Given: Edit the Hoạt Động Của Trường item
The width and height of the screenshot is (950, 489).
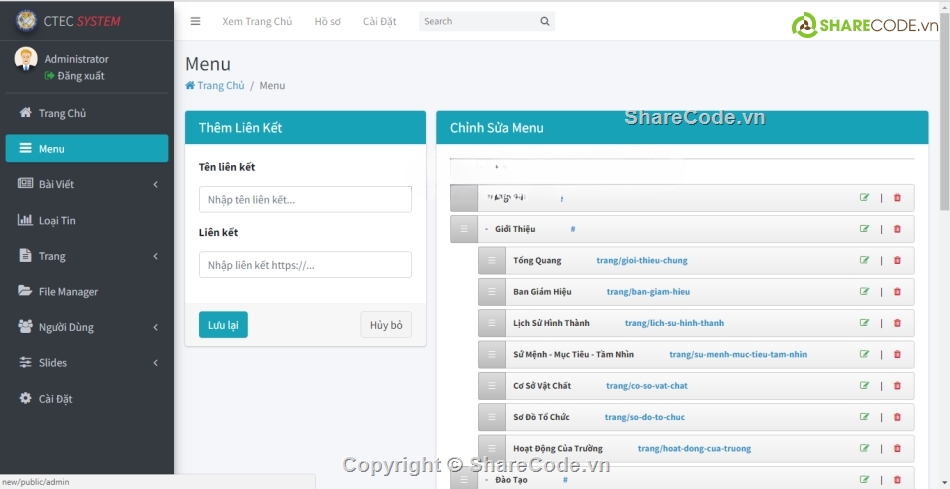Looking at the screenshot, I should point(865,448).
